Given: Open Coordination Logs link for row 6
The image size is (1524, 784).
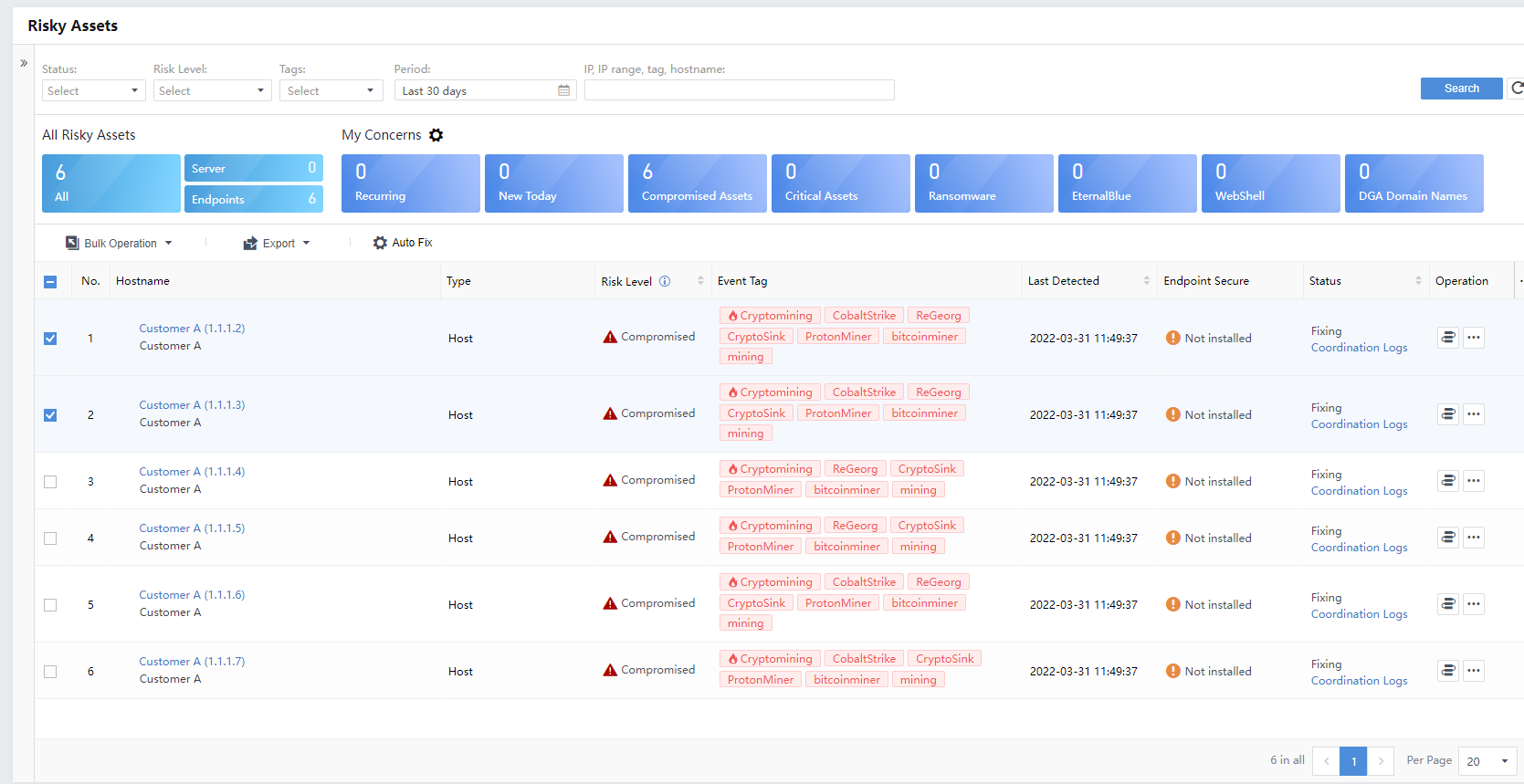Looking at the screenshot, I should 1359,681.
